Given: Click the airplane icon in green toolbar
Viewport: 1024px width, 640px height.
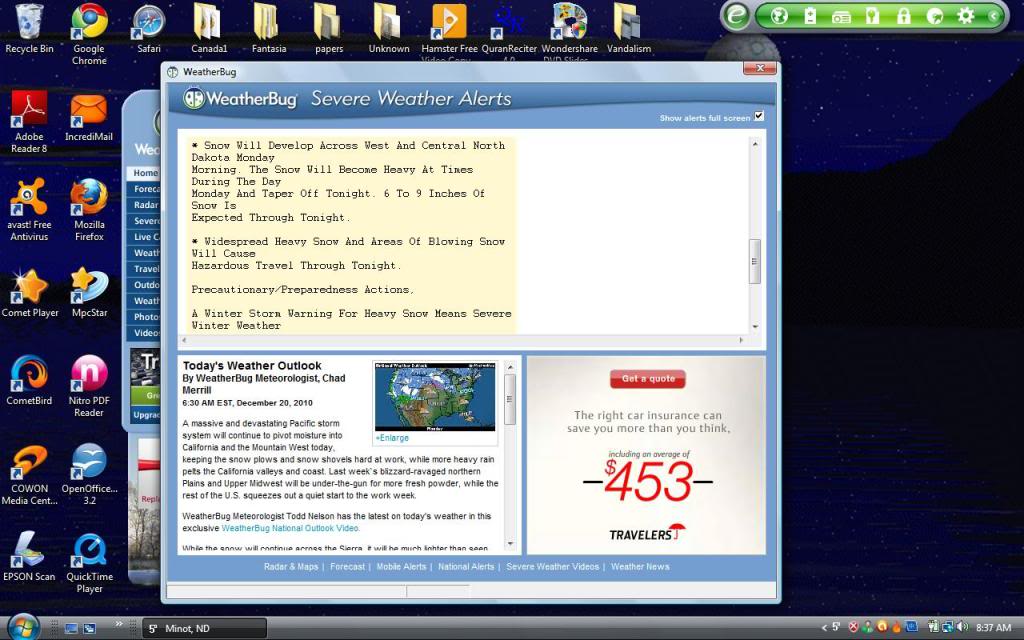Looking at the screenshot, I should click(935, 16).
